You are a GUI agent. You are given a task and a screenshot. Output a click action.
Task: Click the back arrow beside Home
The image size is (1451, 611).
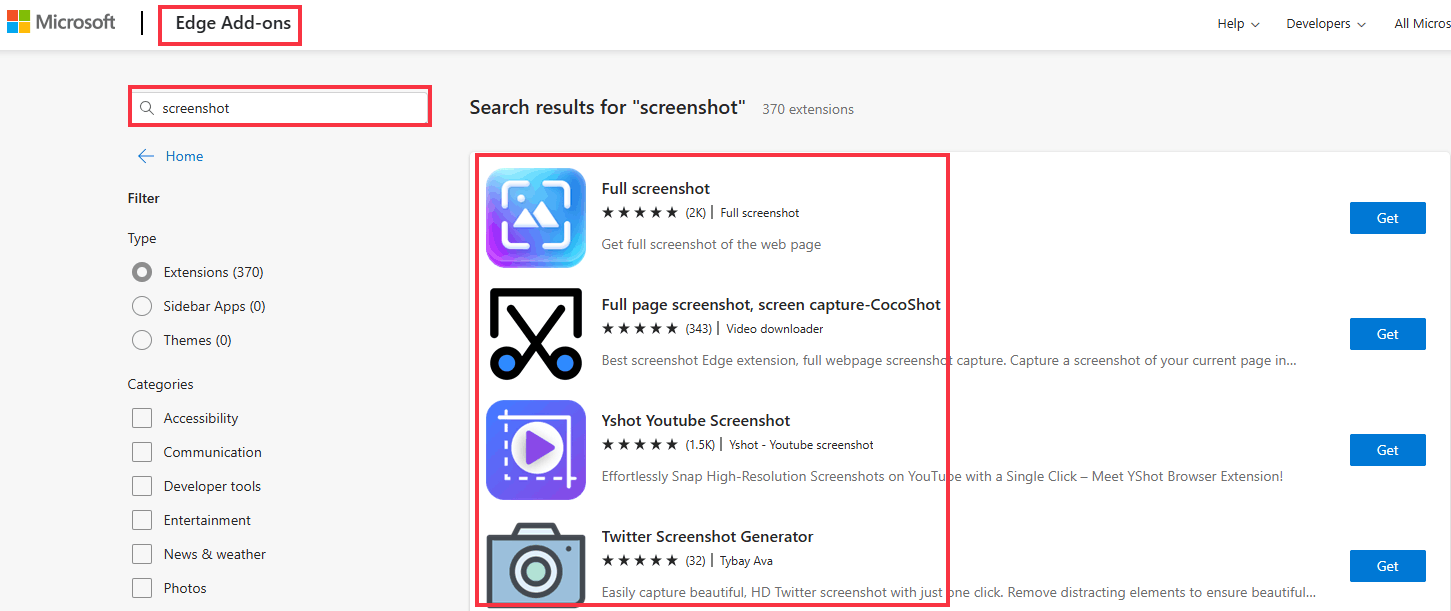pyautogui.click(x=146, y=156)
